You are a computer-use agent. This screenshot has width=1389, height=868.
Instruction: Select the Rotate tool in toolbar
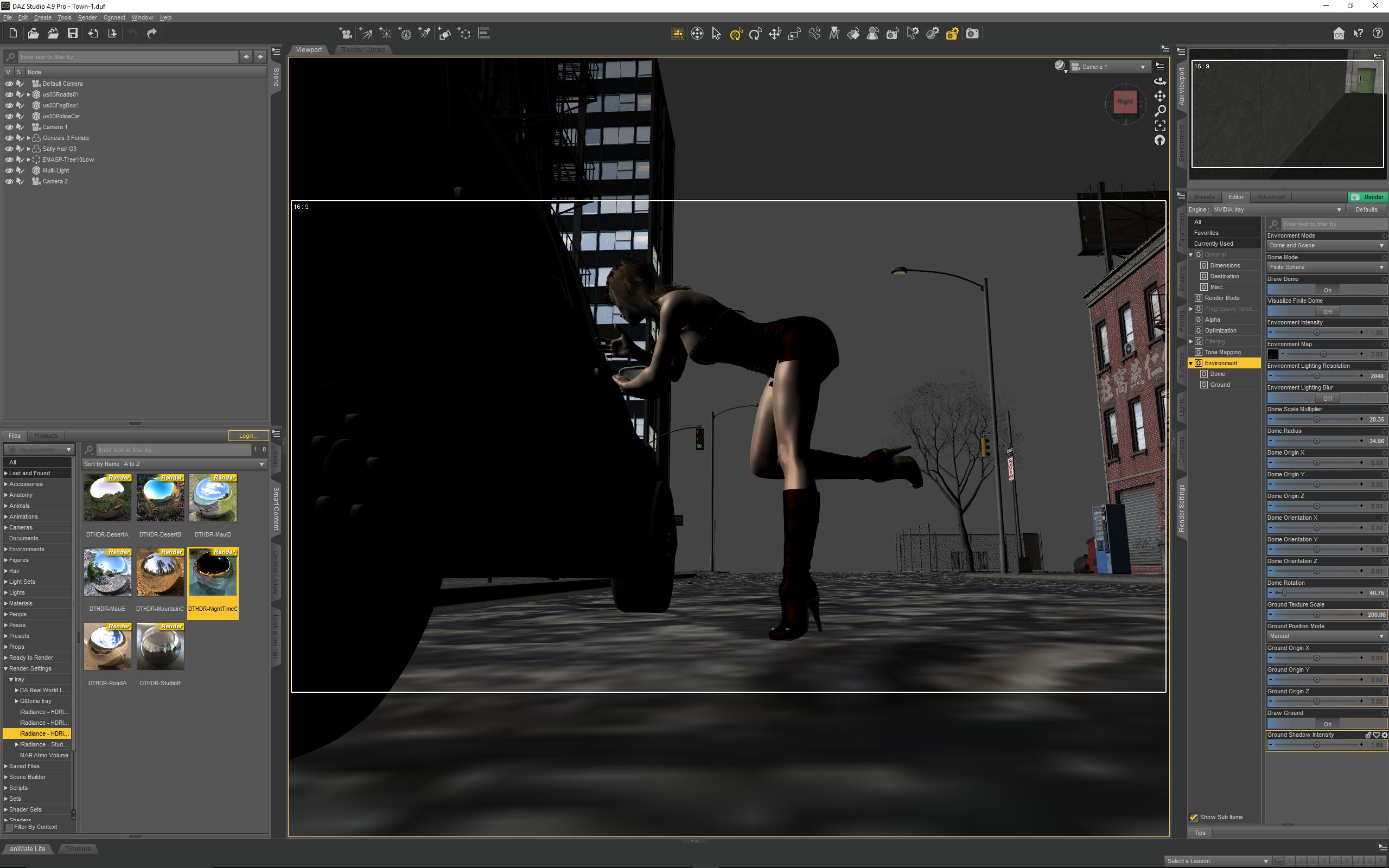point(755,34)
